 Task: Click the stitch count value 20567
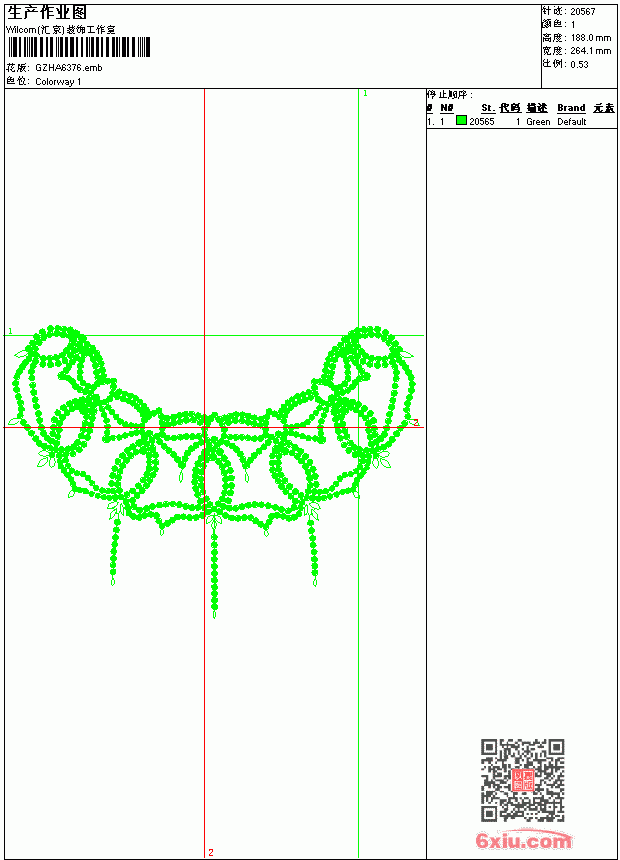pos(583,12)
